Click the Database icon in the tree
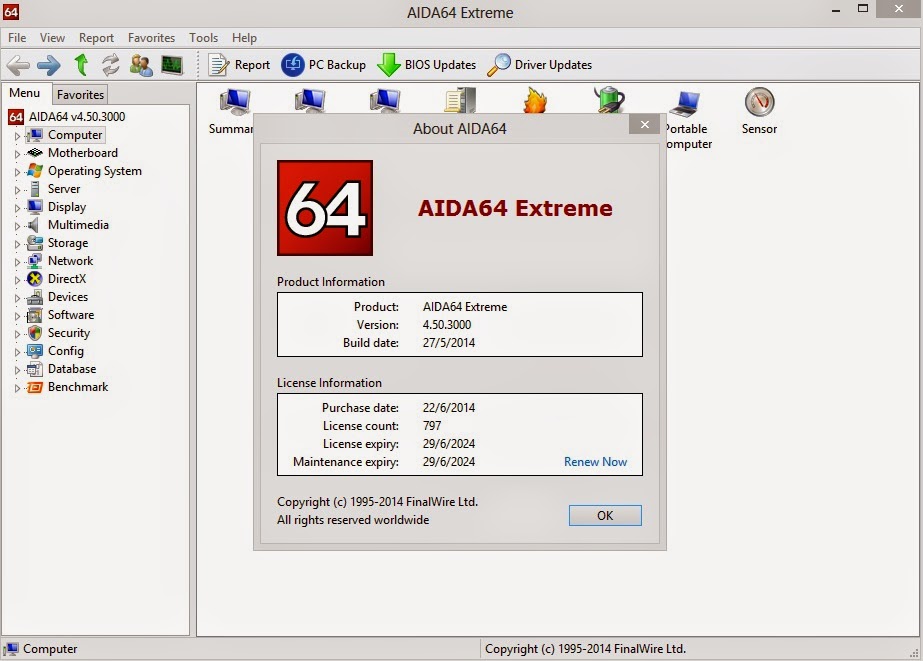This screenshot has height=661, width=923. (35, 369)
